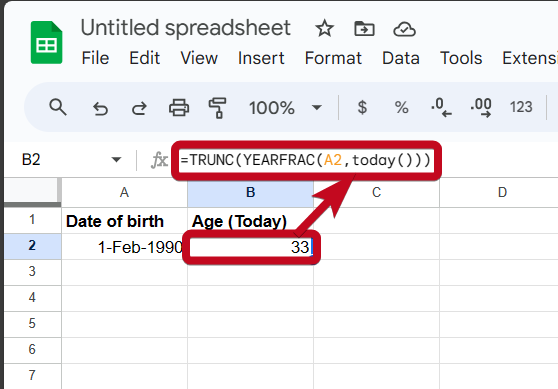
Task: Print the spreadsheet
Action: coord(179,107)
